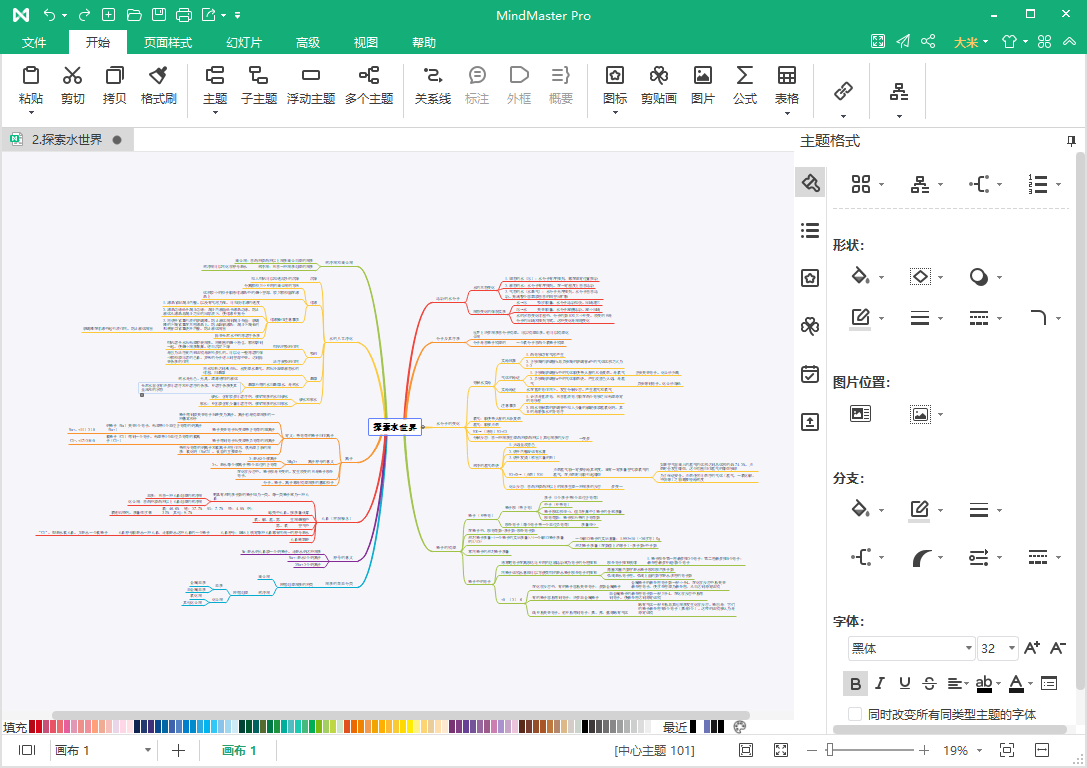Switch to the 高级 tab
The height and width of the screenshot is (768, 1087).
(308, 42)
